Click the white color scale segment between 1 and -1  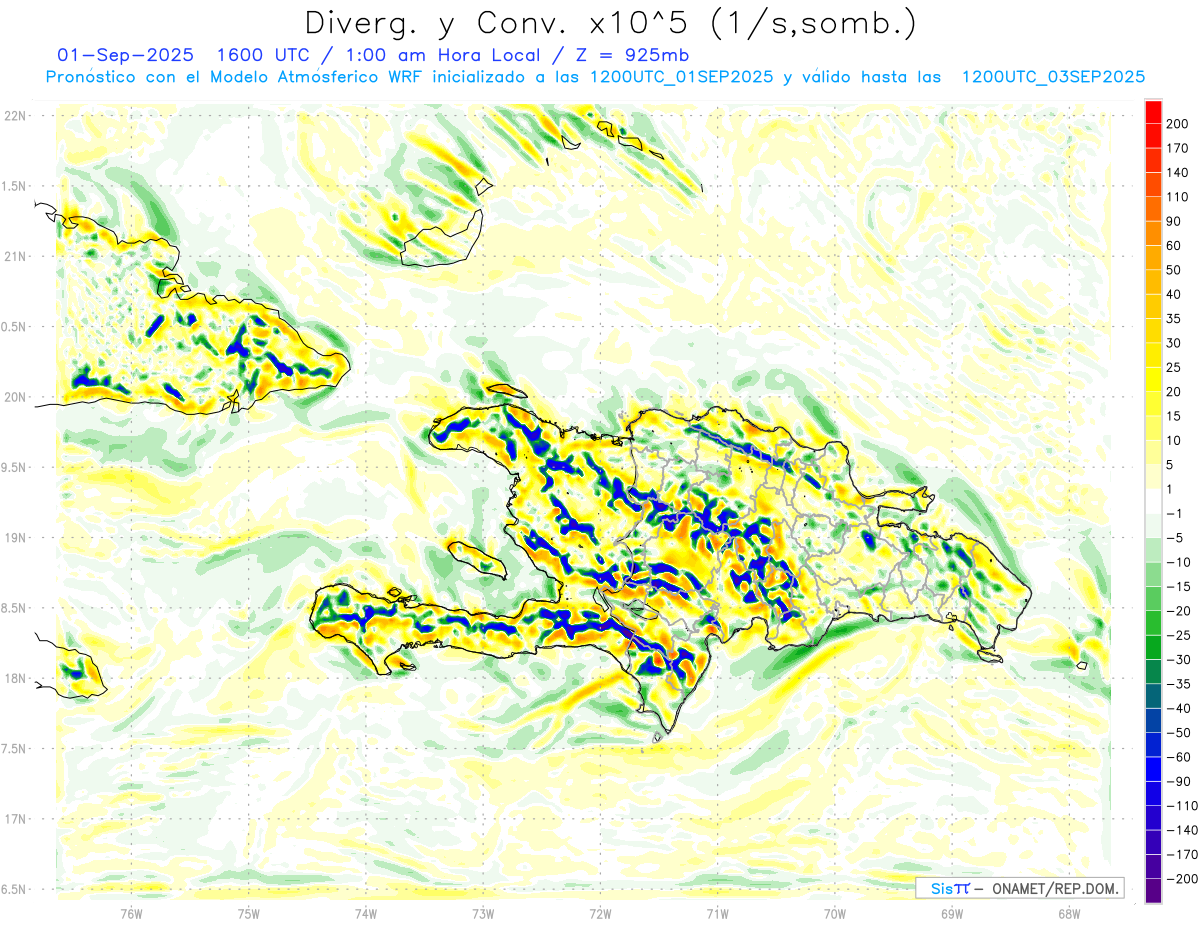[x=1153, y=501]
